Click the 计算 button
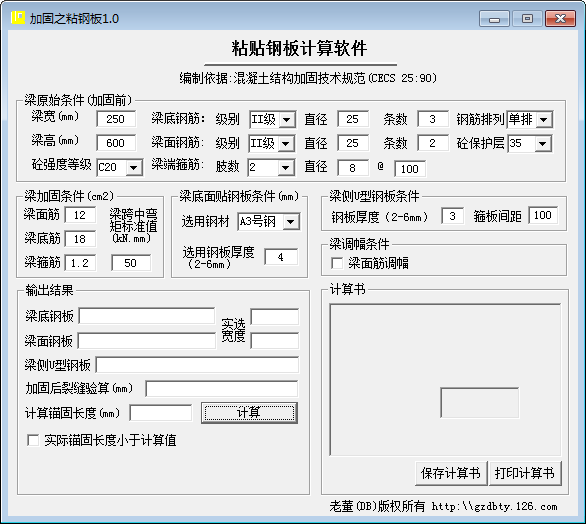 pos(249,413)
